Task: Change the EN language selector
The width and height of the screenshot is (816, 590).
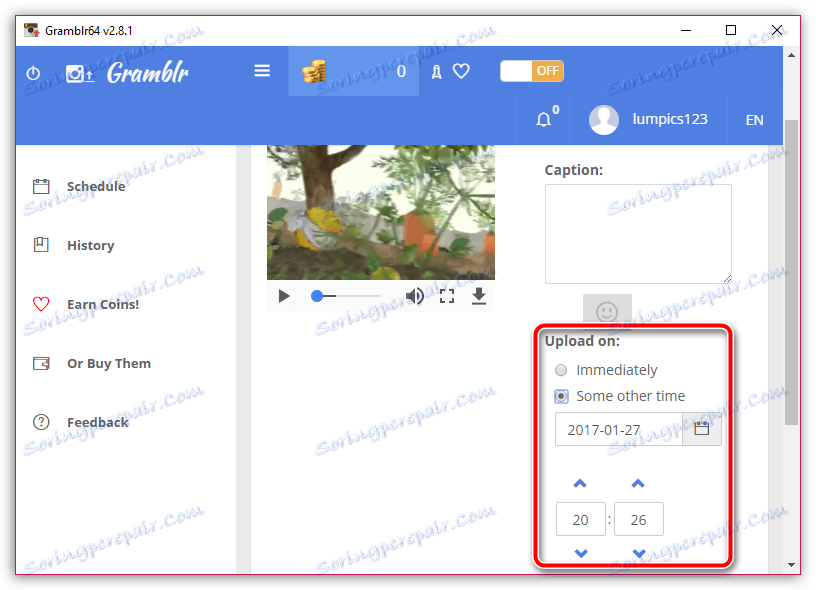Action: [x=754, y=120]
